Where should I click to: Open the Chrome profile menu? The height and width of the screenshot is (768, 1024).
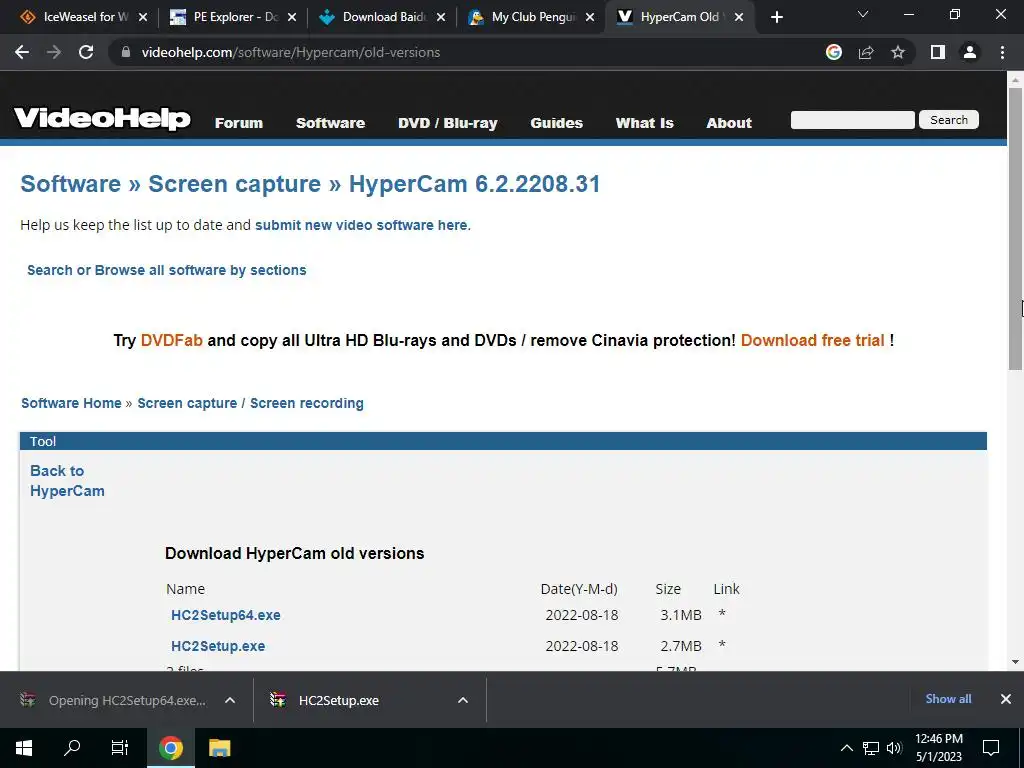[x=970, y=52]
